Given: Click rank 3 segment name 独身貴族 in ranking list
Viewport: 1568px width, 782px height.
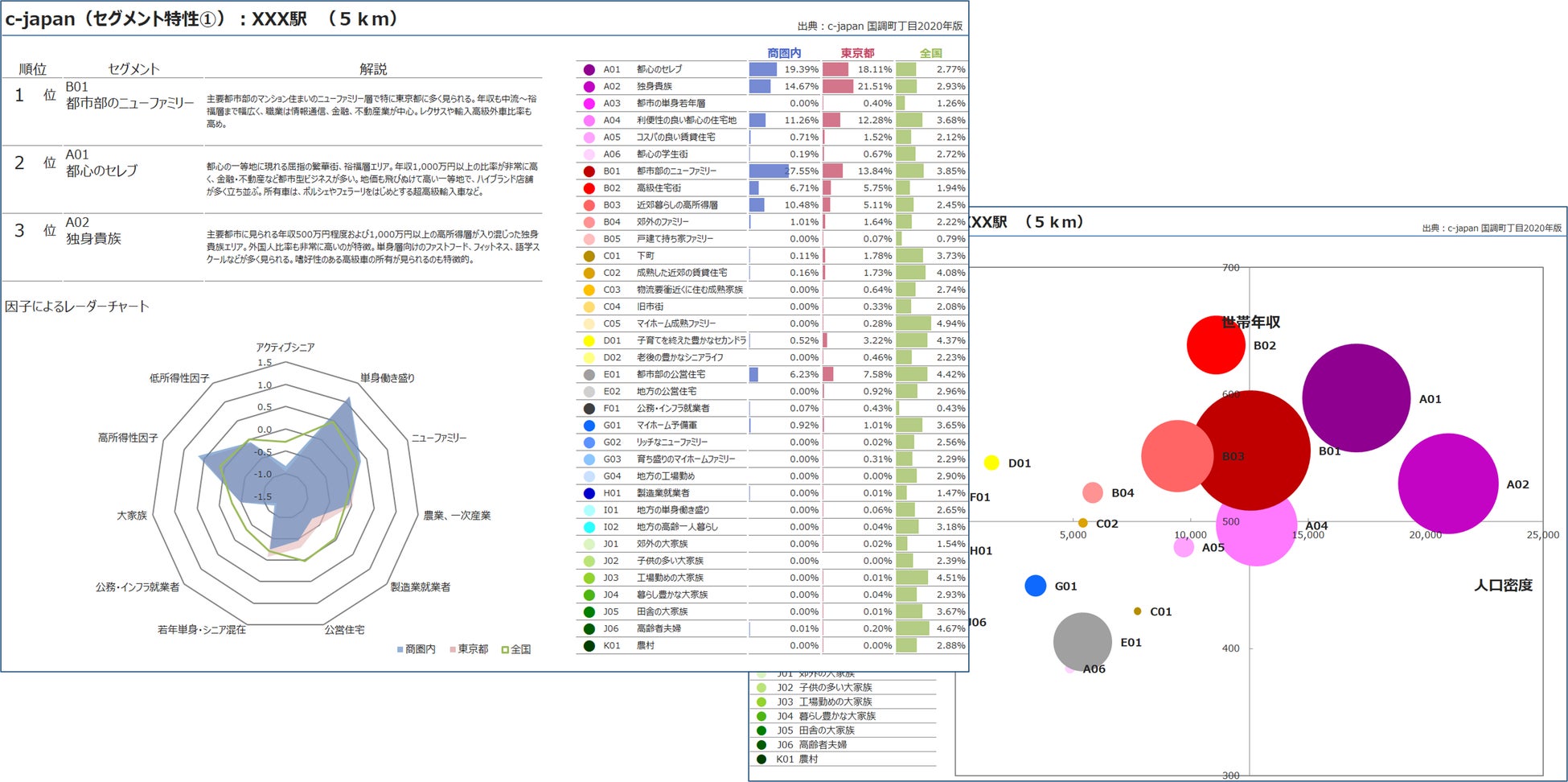Looking at the screenshot, I should click(93, 238).
